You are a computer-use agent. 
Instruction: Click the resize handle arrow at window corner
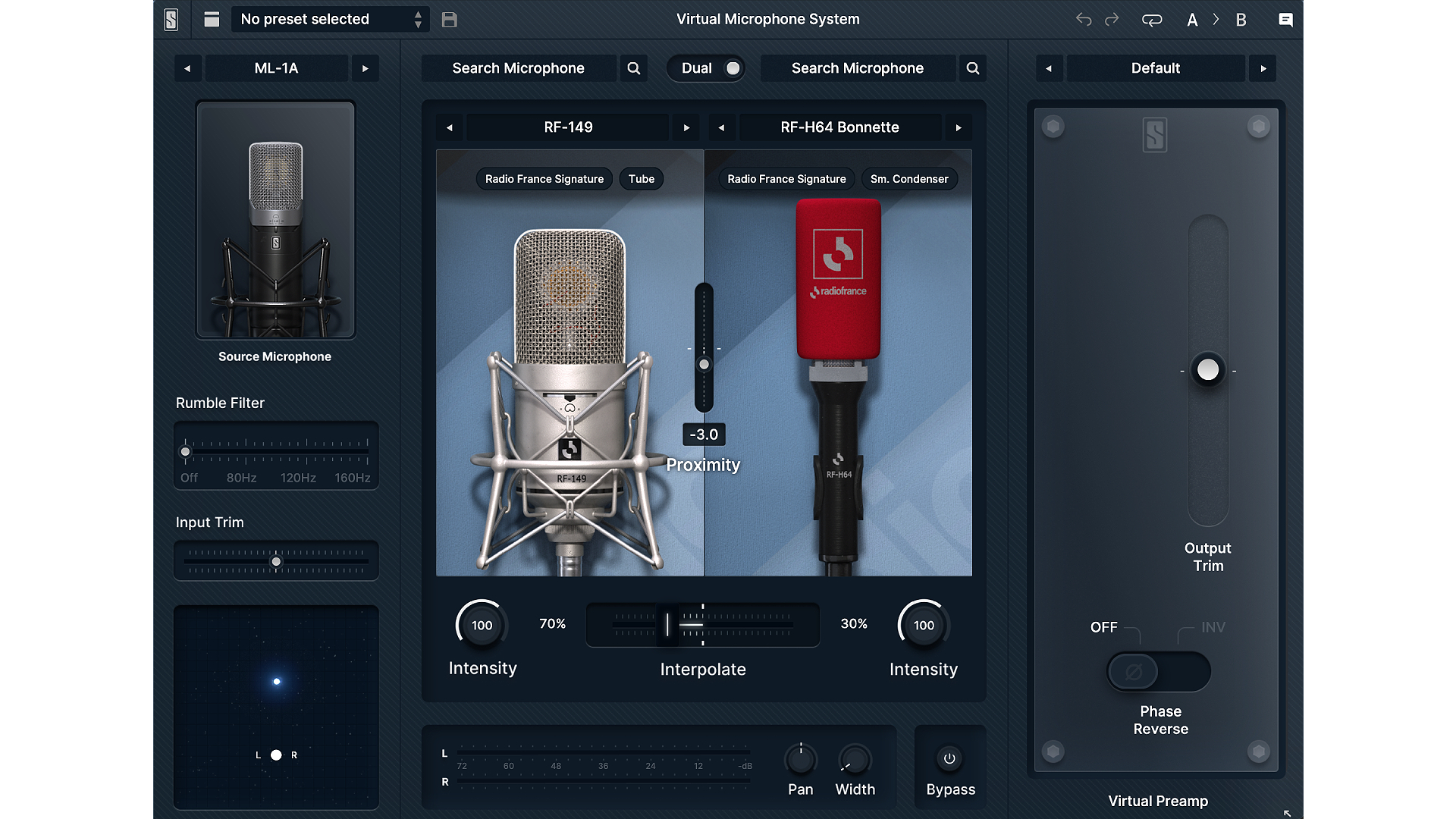[1287, 813]
